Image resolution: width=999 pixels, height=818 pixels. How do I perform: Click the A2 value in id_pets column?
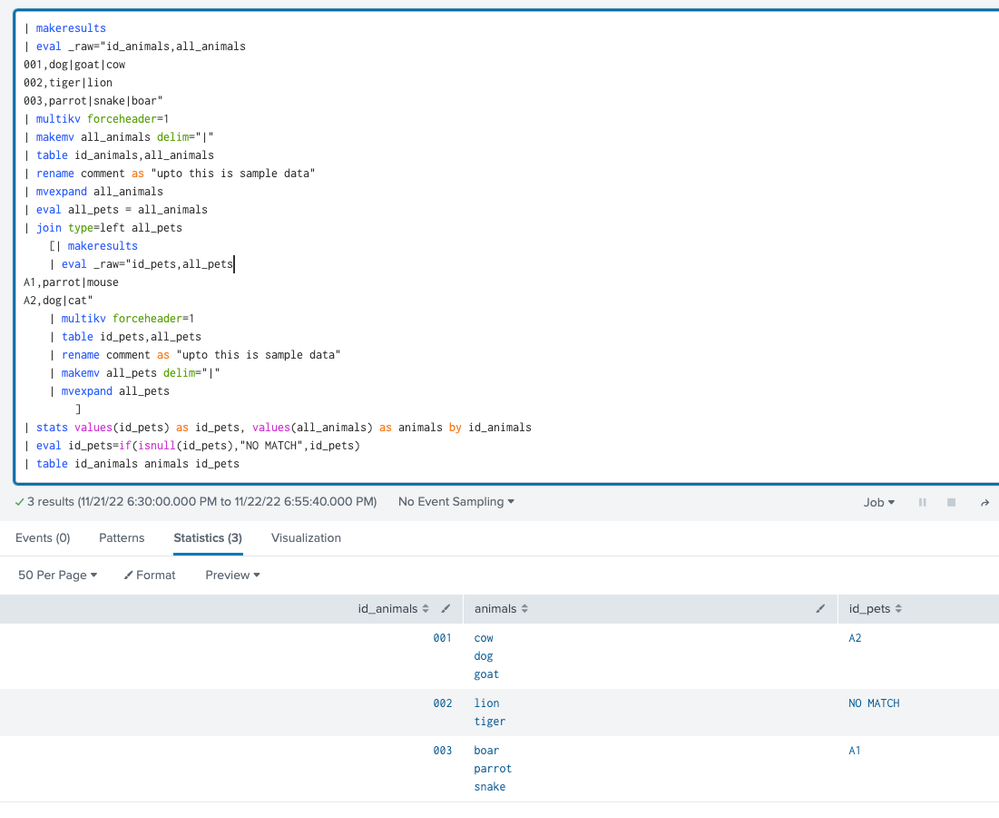click(x=855, y=638)
